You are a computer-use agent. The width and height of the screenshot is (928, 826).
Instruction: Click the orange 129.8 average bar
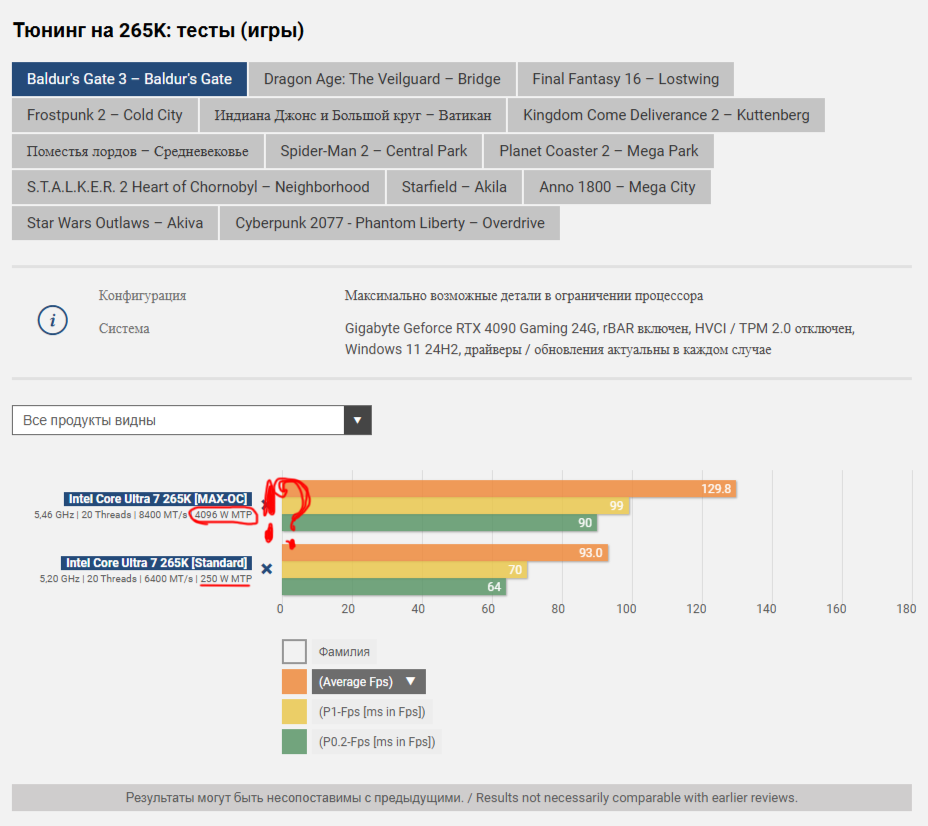(x=509, y=489)
